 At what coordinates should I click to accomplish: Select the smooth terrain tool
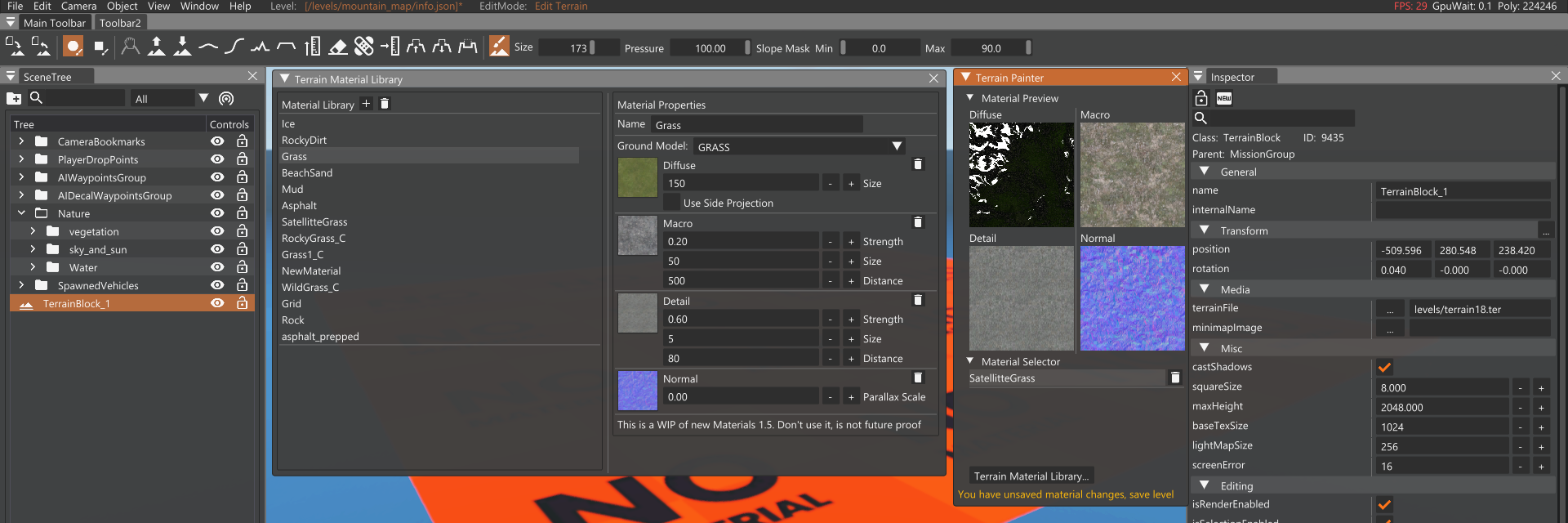pyautogui.click(x=208, y=47)
